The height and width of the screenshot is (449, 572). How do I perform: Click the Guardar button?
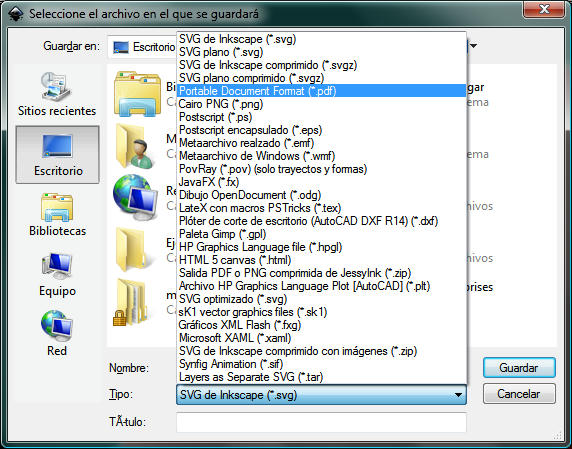519,368
